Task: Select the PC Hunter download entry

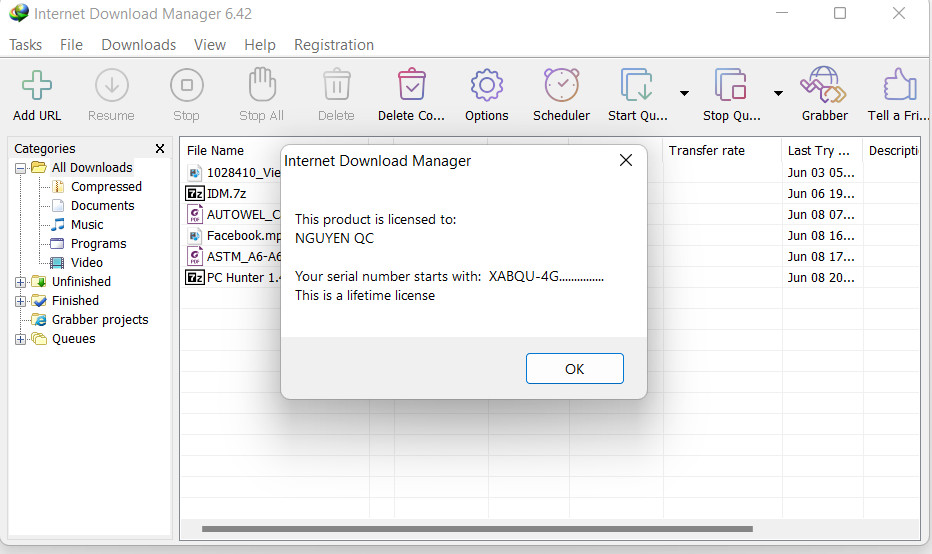Action: click(x=243, y=278)
